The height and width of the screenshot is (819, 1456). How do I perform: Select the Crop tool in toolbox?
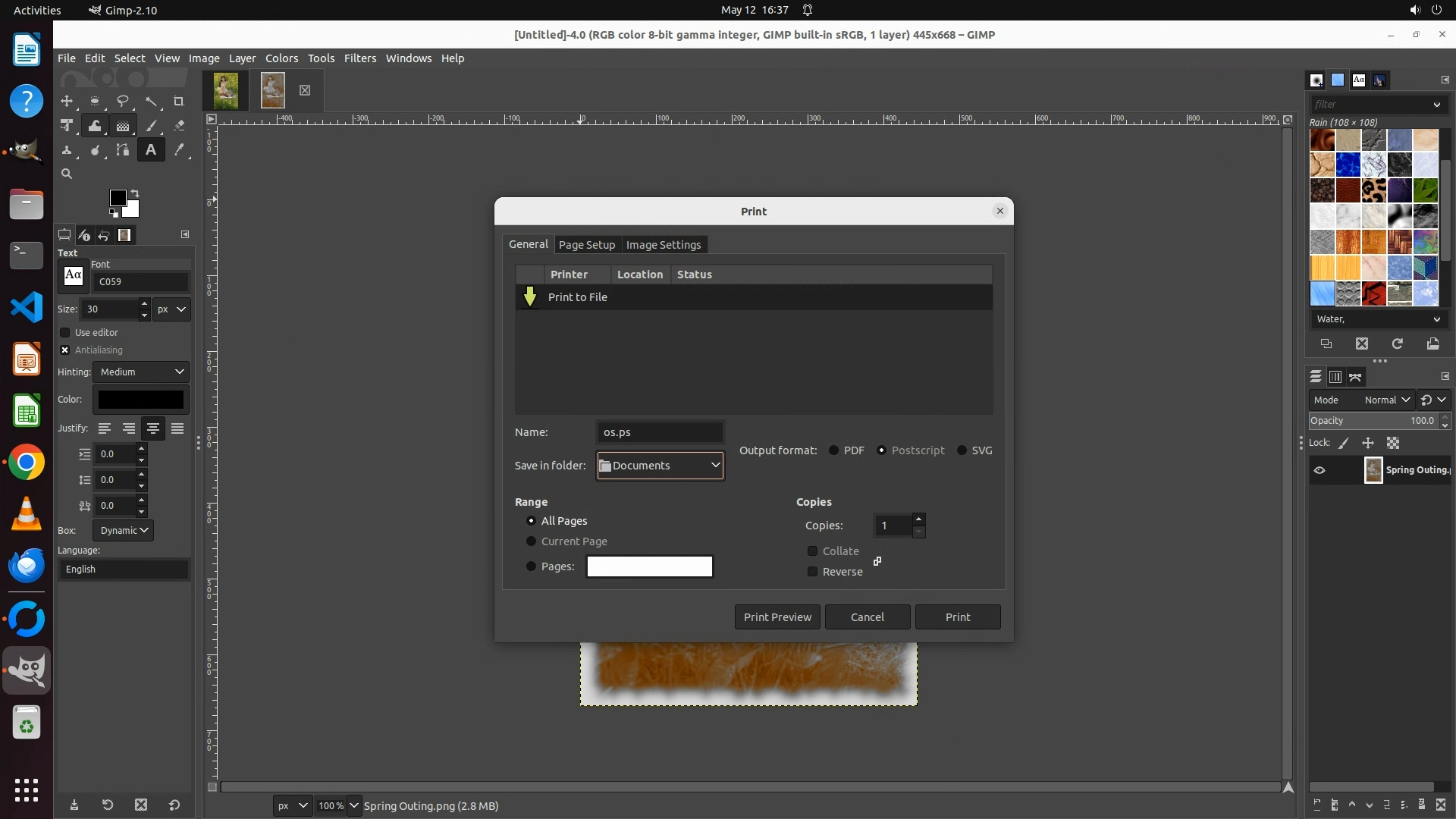click(x=179, y=102)
